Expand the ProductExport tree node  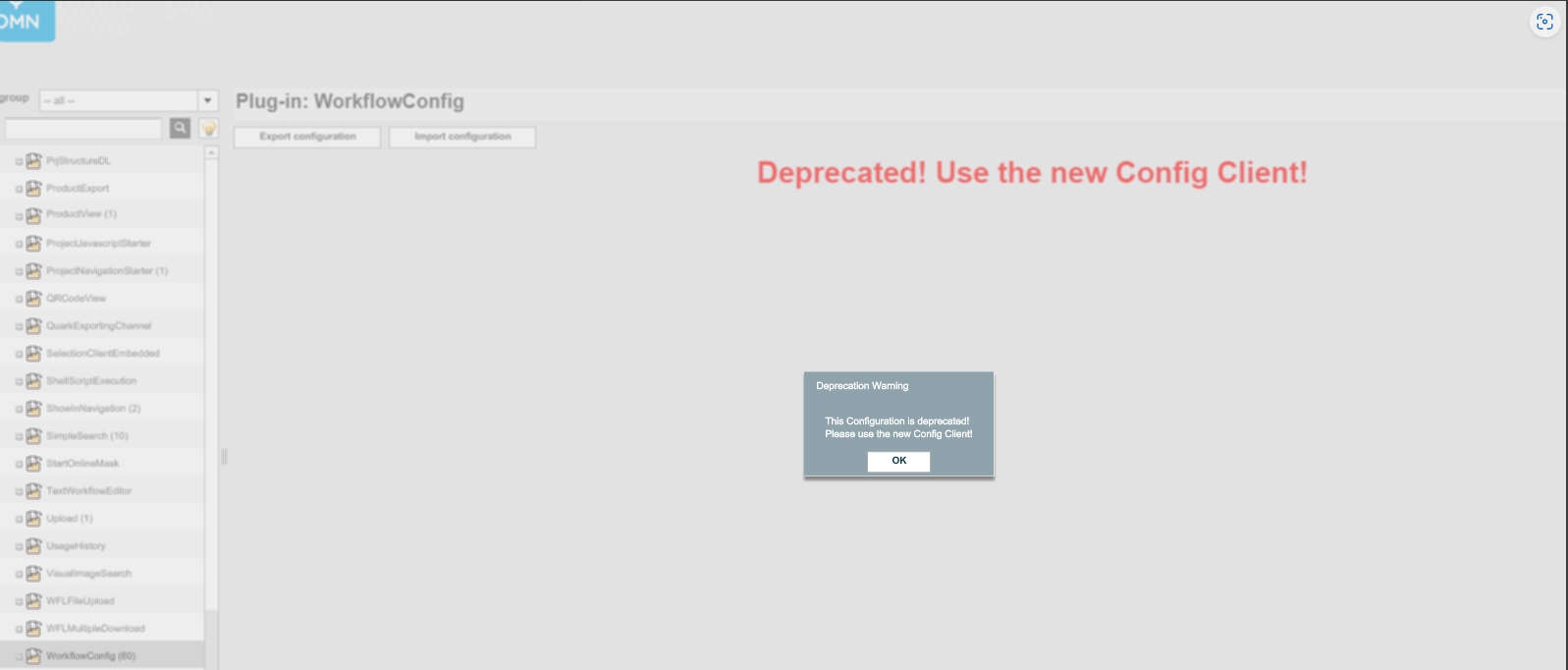click(x=19, y=190)
